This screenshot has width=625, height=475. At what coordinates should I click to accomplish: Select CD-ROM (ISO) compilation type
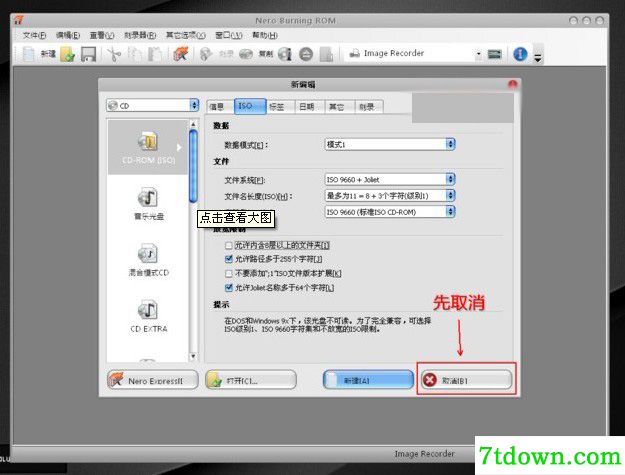148,147
